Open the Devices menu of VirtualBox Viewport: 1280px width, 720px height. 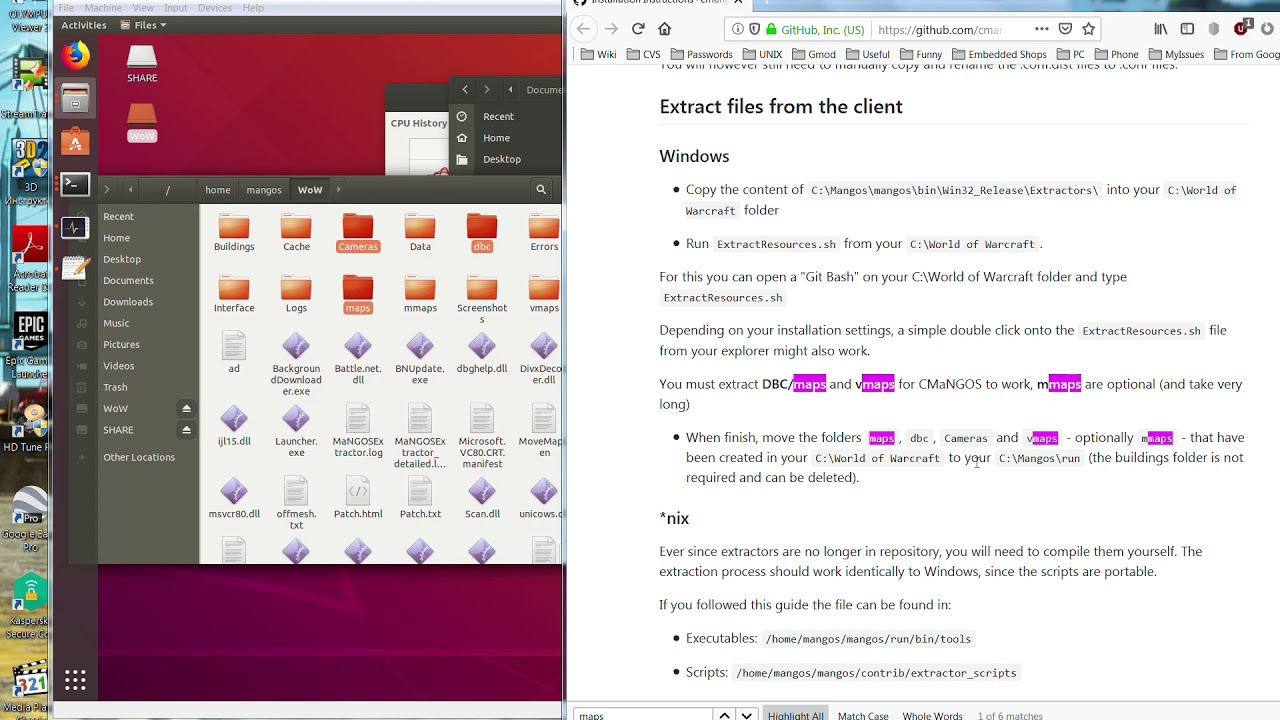(214, 8)
